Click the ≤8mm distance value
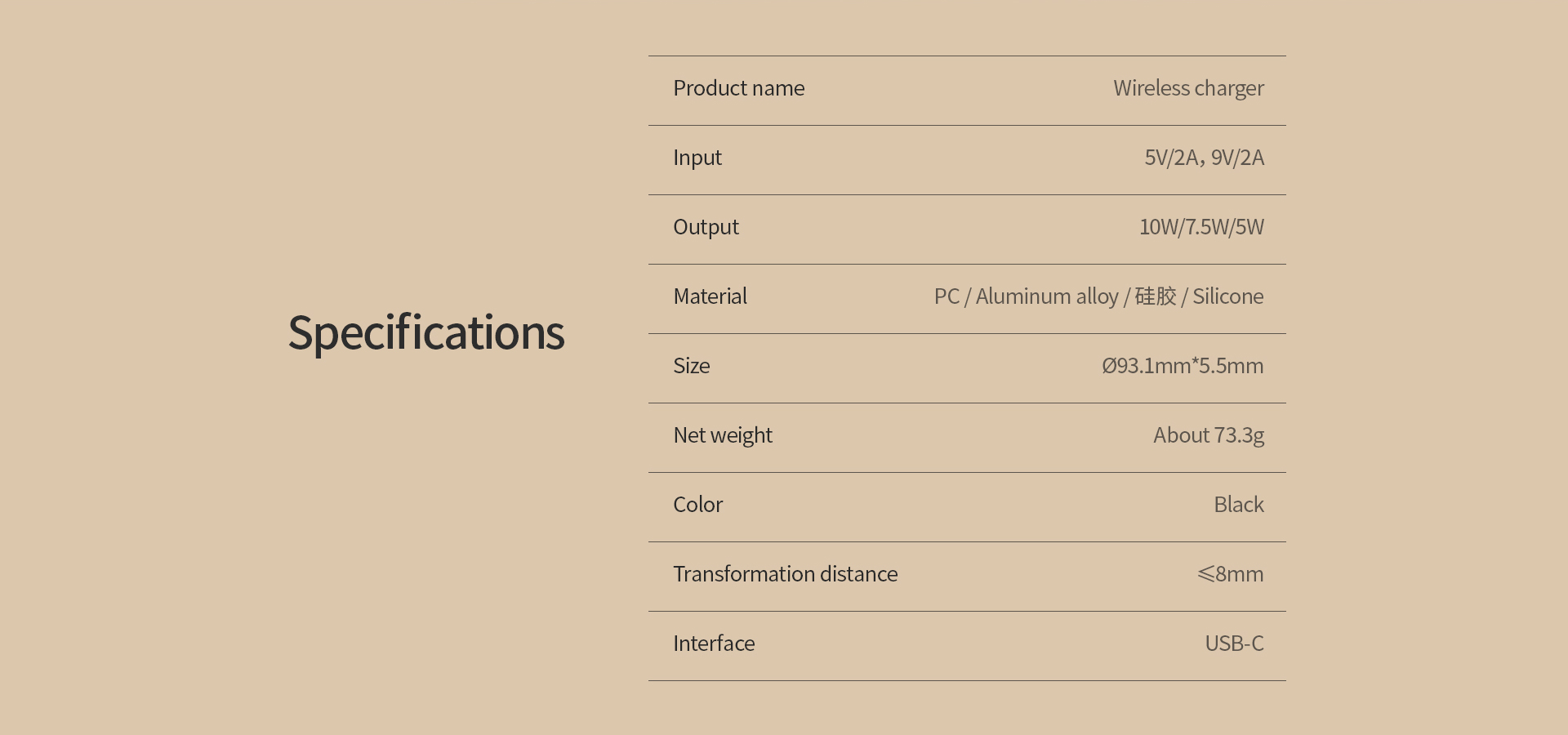 [x=1230, y=574]
